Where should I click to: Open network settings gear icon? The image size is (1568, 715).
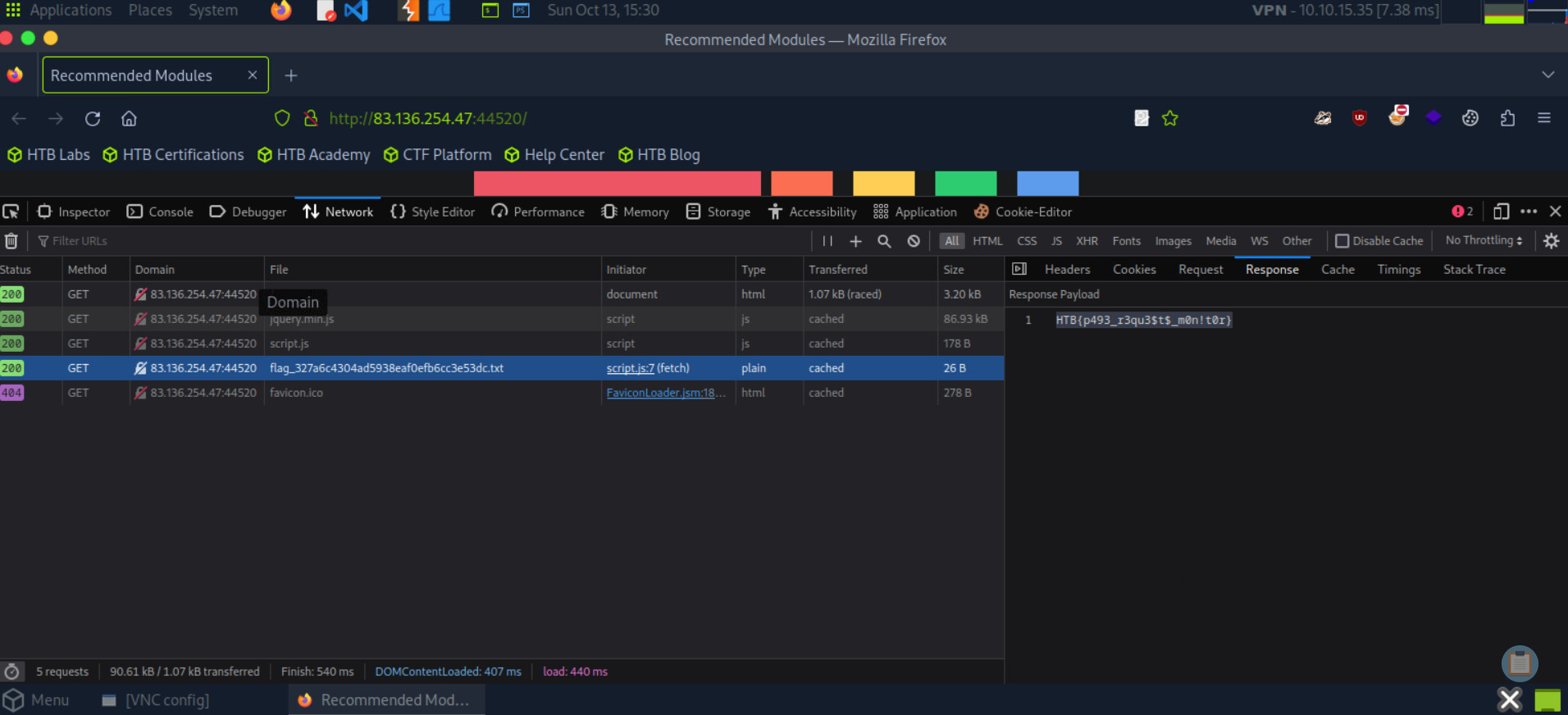(x=1551, y=241)
